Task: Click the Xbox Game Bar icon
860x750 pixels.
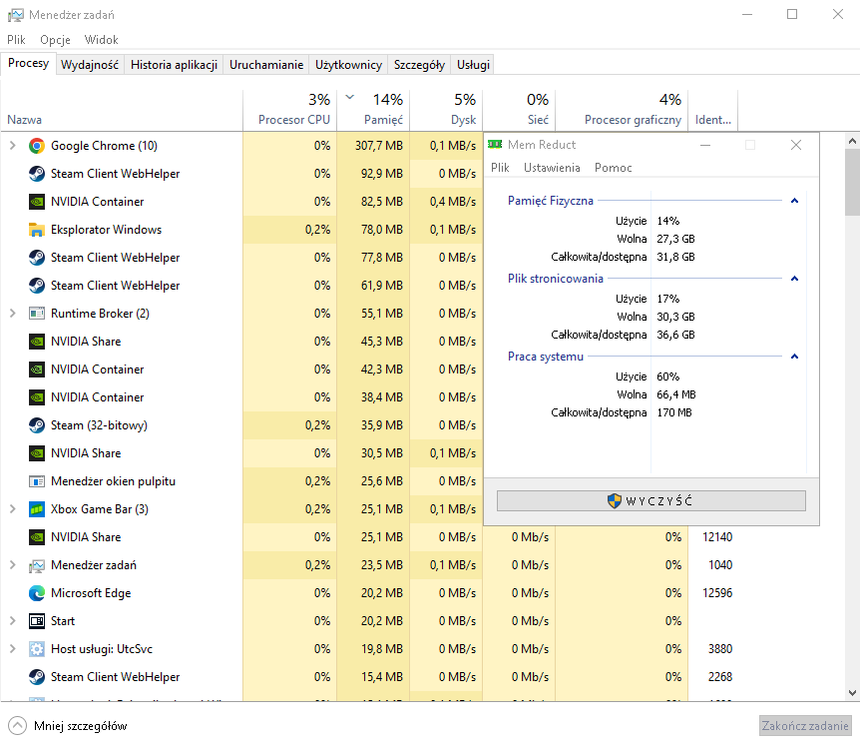Action: (x=37, y=509)
